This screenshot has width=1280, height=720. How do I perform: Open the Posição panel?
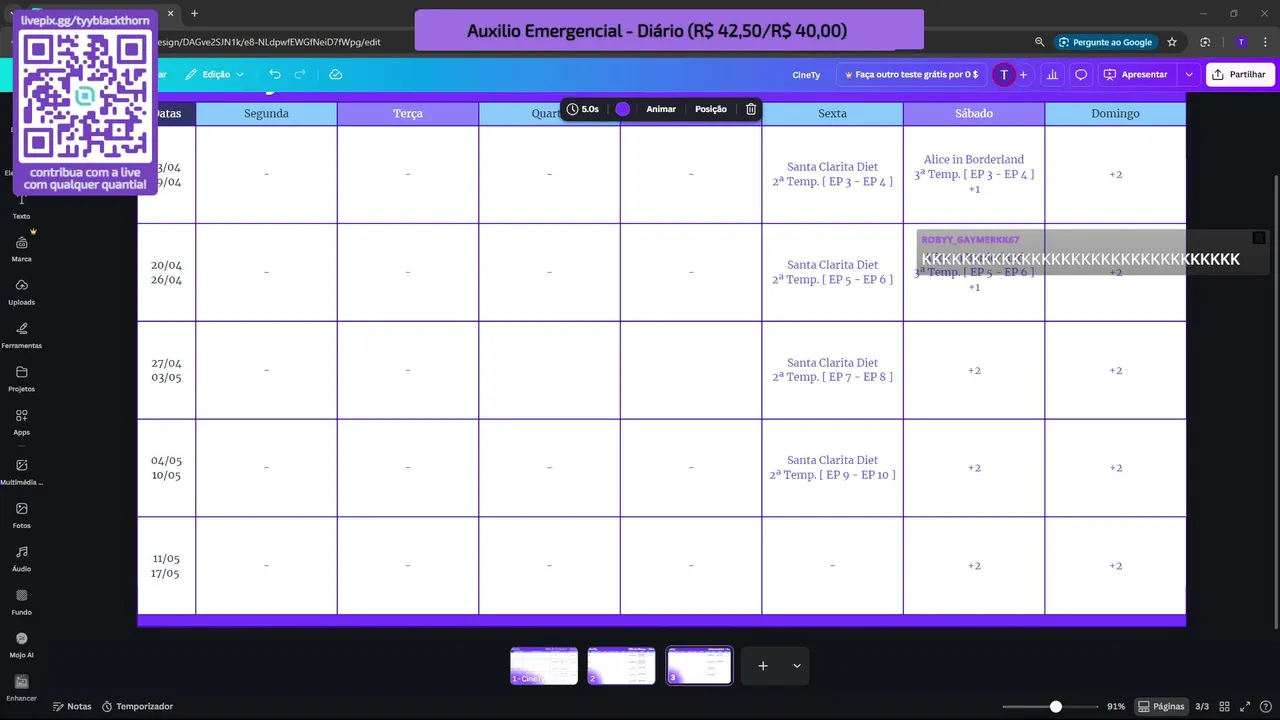(x=711, y=109)
